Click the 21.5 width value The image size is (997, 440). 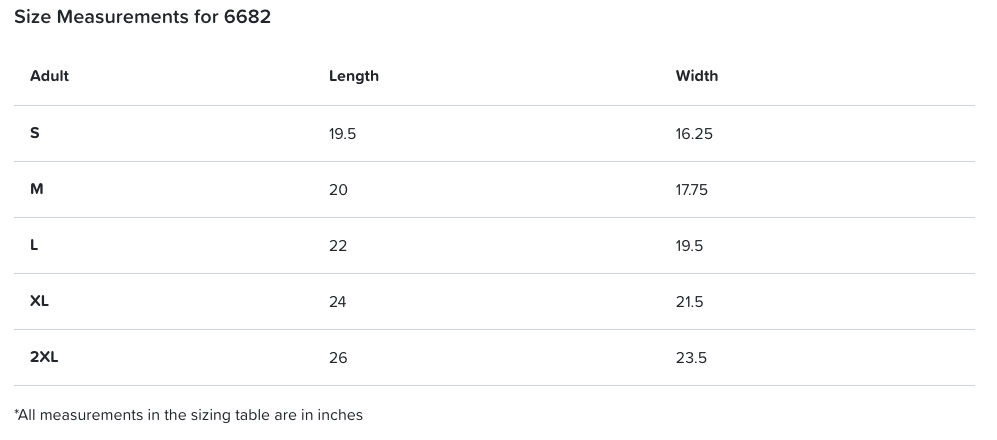pyautogui.click(x=689, y=302)
